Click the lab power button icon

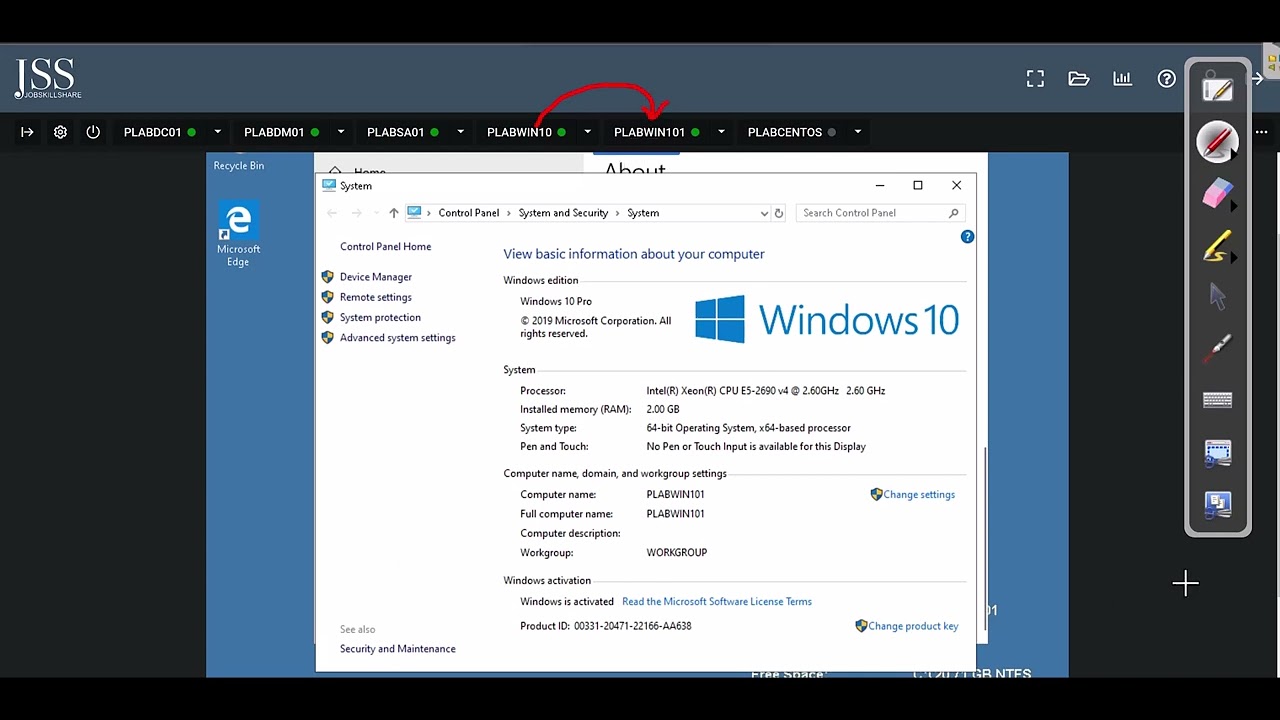(93, 132)
